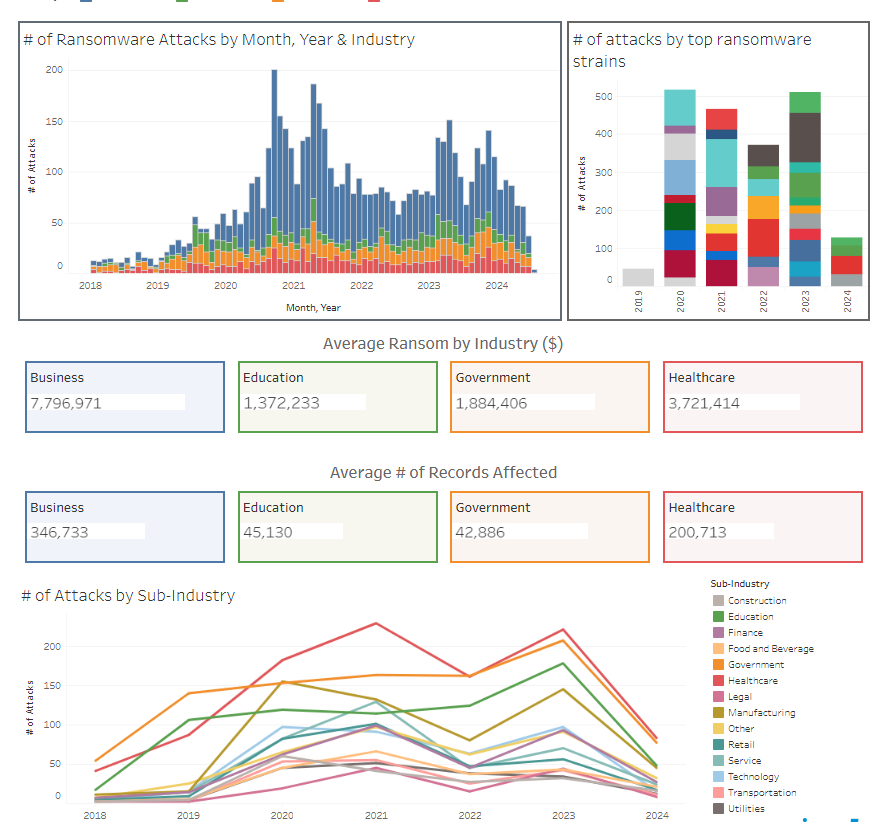Image resolution: width=875 pixels, height=822 pixels.
Task: Select Healthcare average ransom card
Action: [763, 397]
